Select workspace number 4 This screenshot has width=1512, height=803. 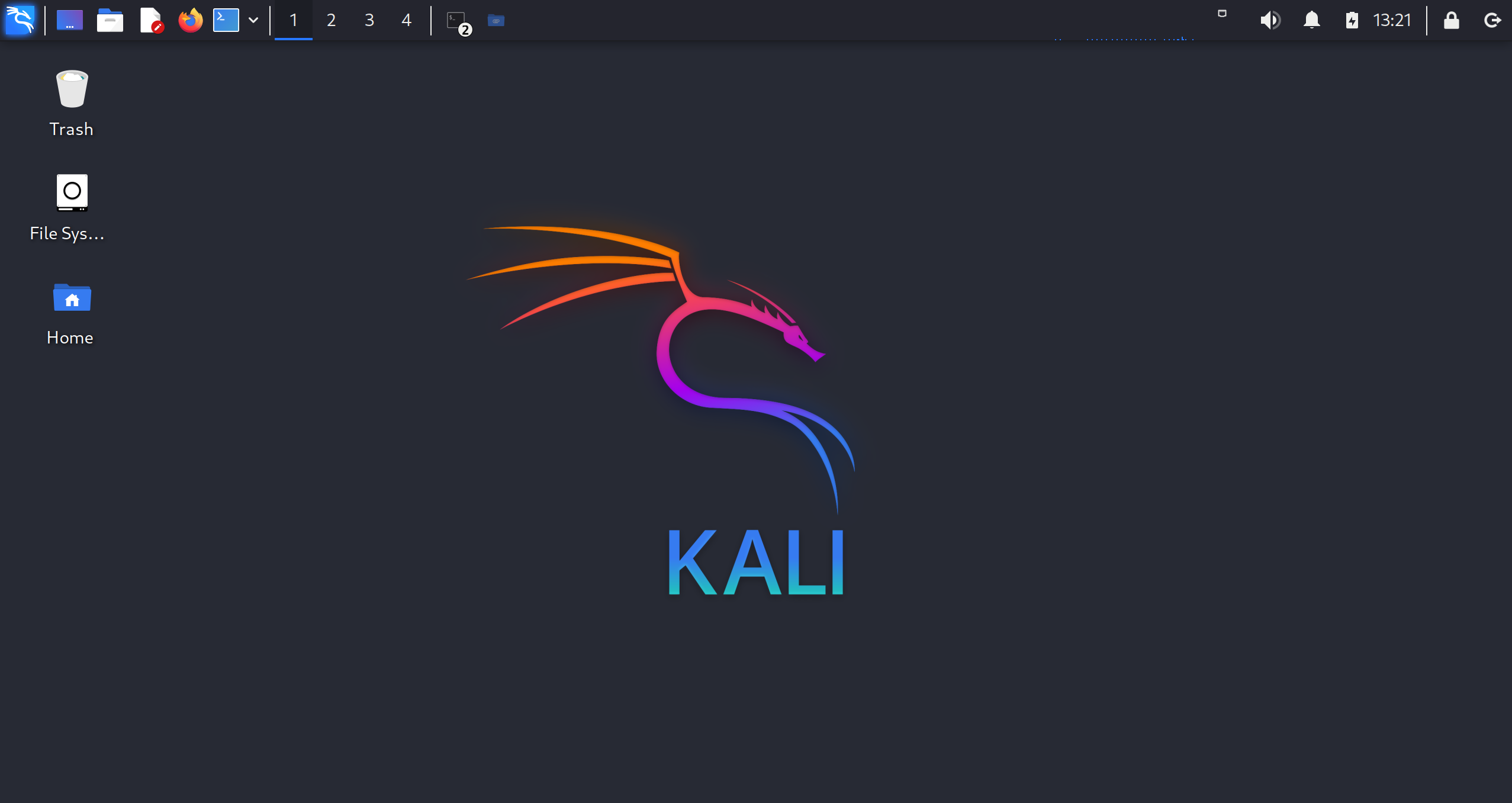point(406,20)
